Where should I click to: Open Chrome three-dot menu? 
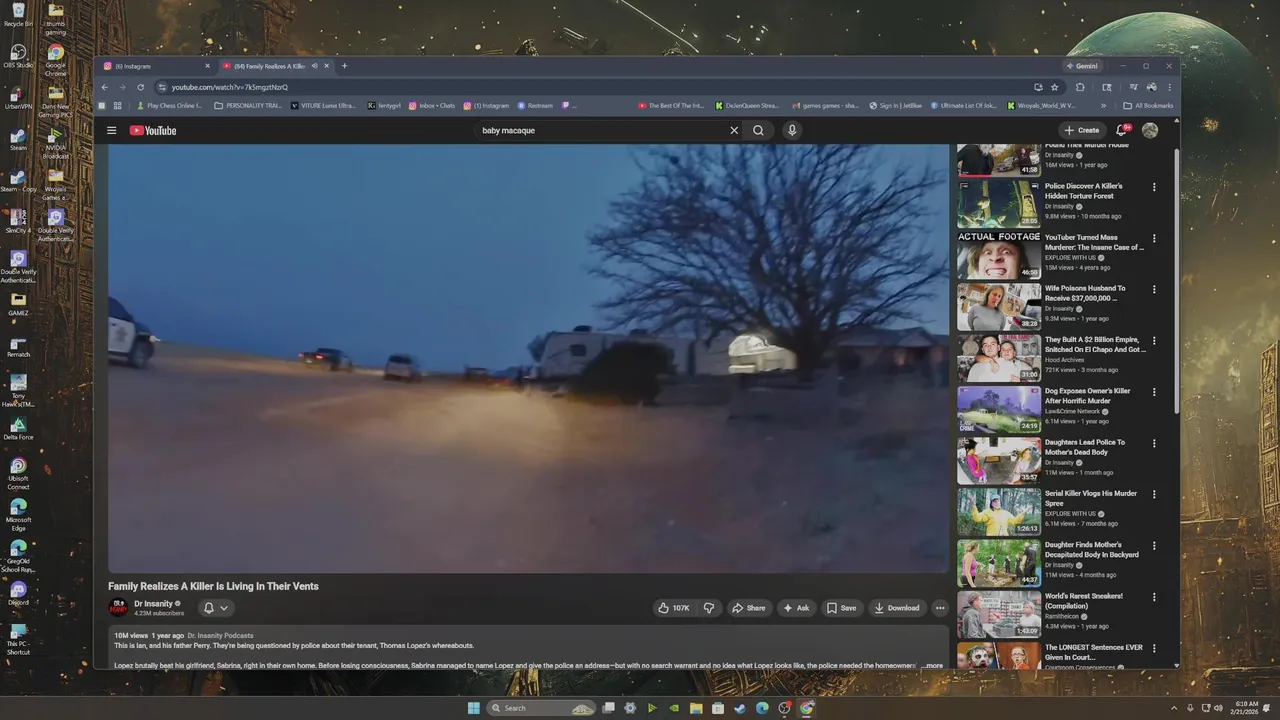[x=1169, y=87]
